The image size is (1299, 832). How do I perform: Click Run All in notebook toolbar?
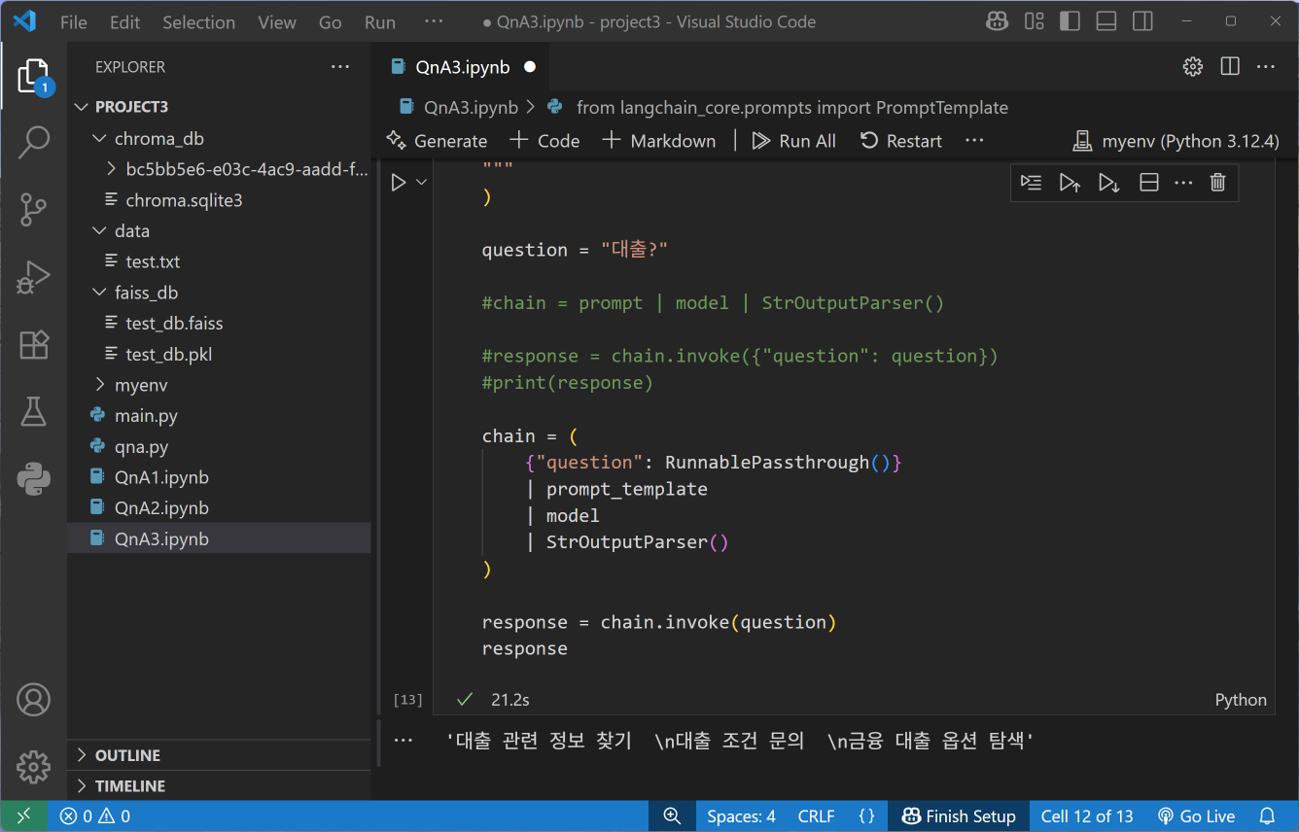click(x=794, y=141)
